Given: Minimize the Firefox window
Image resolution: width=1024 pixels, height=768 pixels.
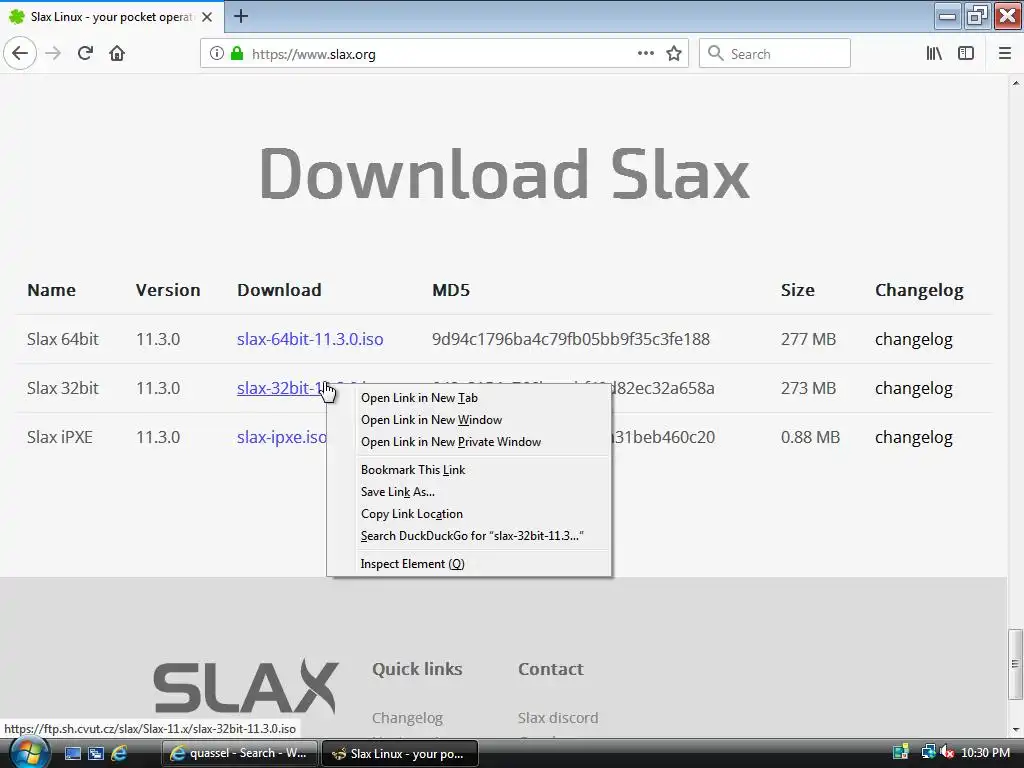Looking at the screenshot, I should click(947, 16).
